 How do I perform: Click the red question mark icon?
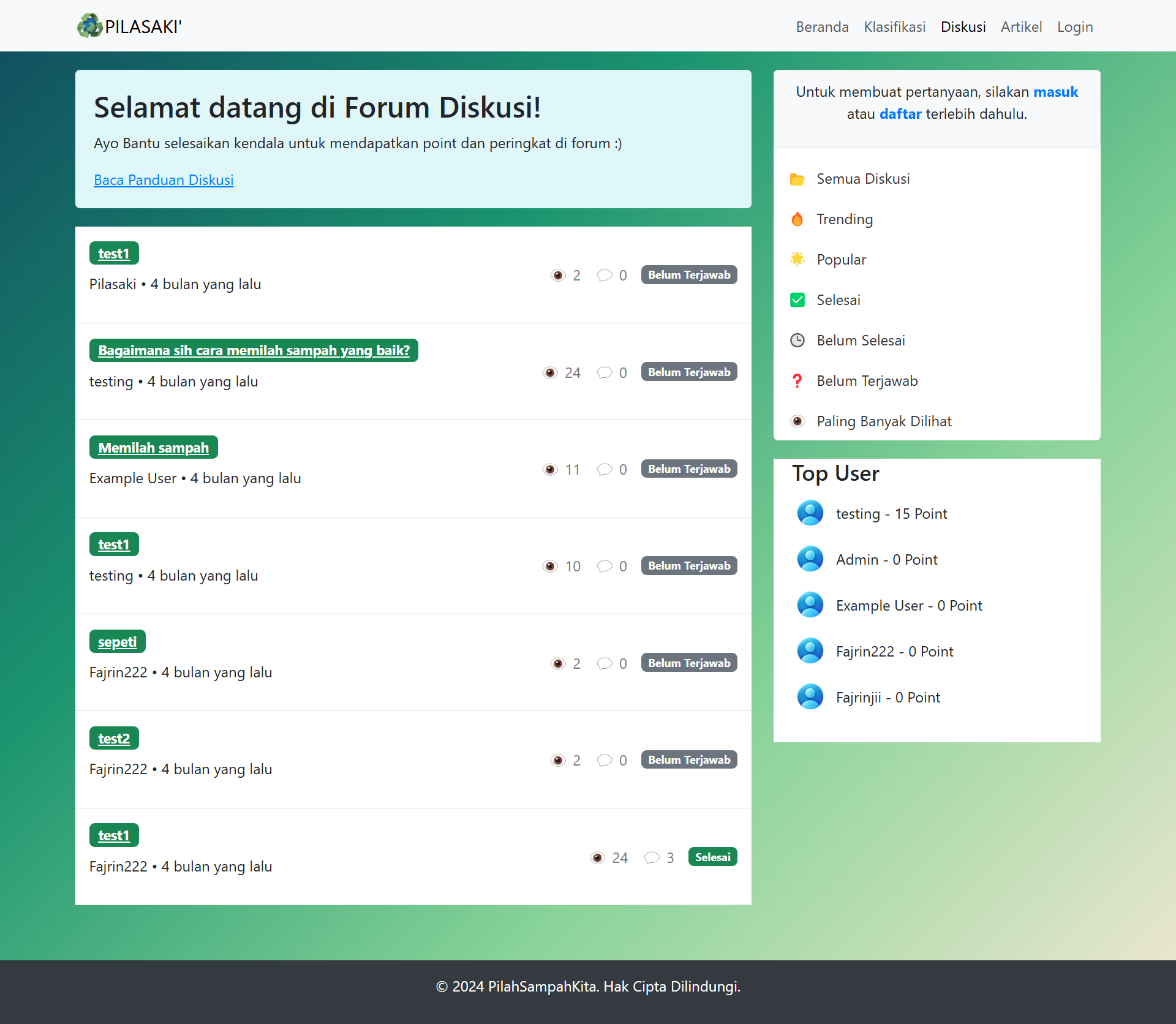[797, 381]
